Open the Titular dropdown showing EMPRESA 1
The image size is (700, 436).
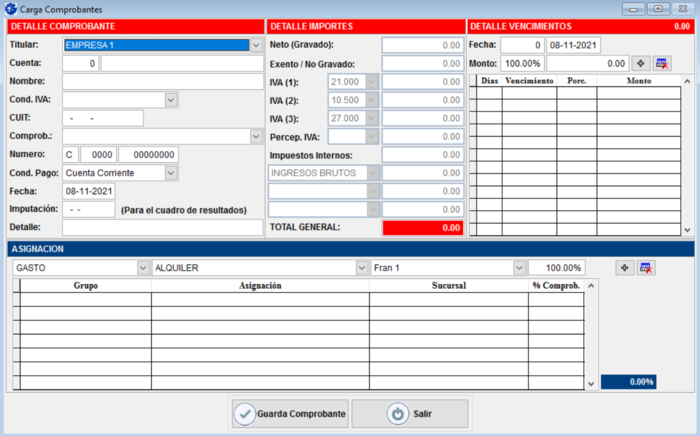[x=256, y=45]
